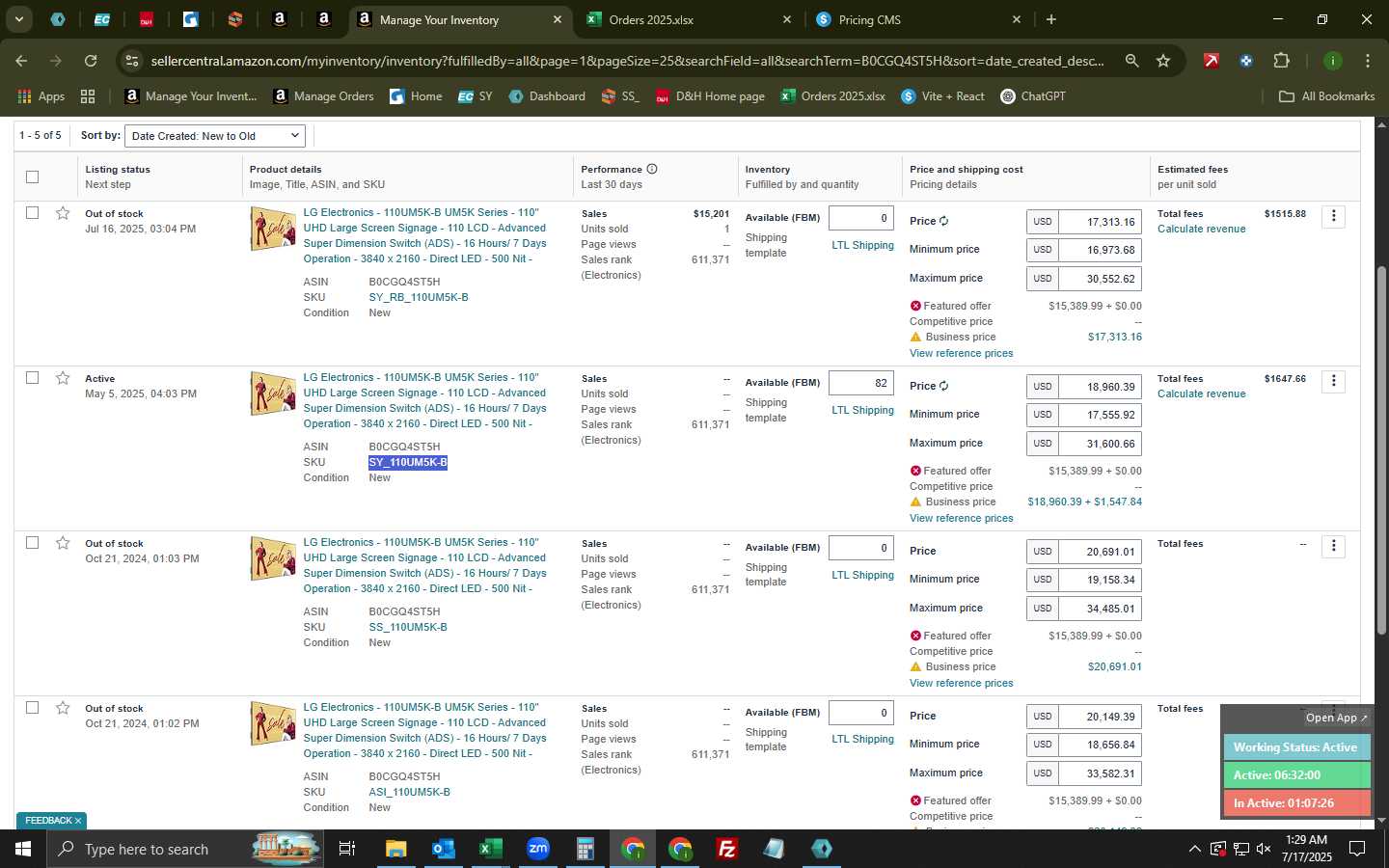Click Calculate revenue for SY_RB_110UM5K-B listing
This screenshot has height=868, width=1389.
[1201, 229]
